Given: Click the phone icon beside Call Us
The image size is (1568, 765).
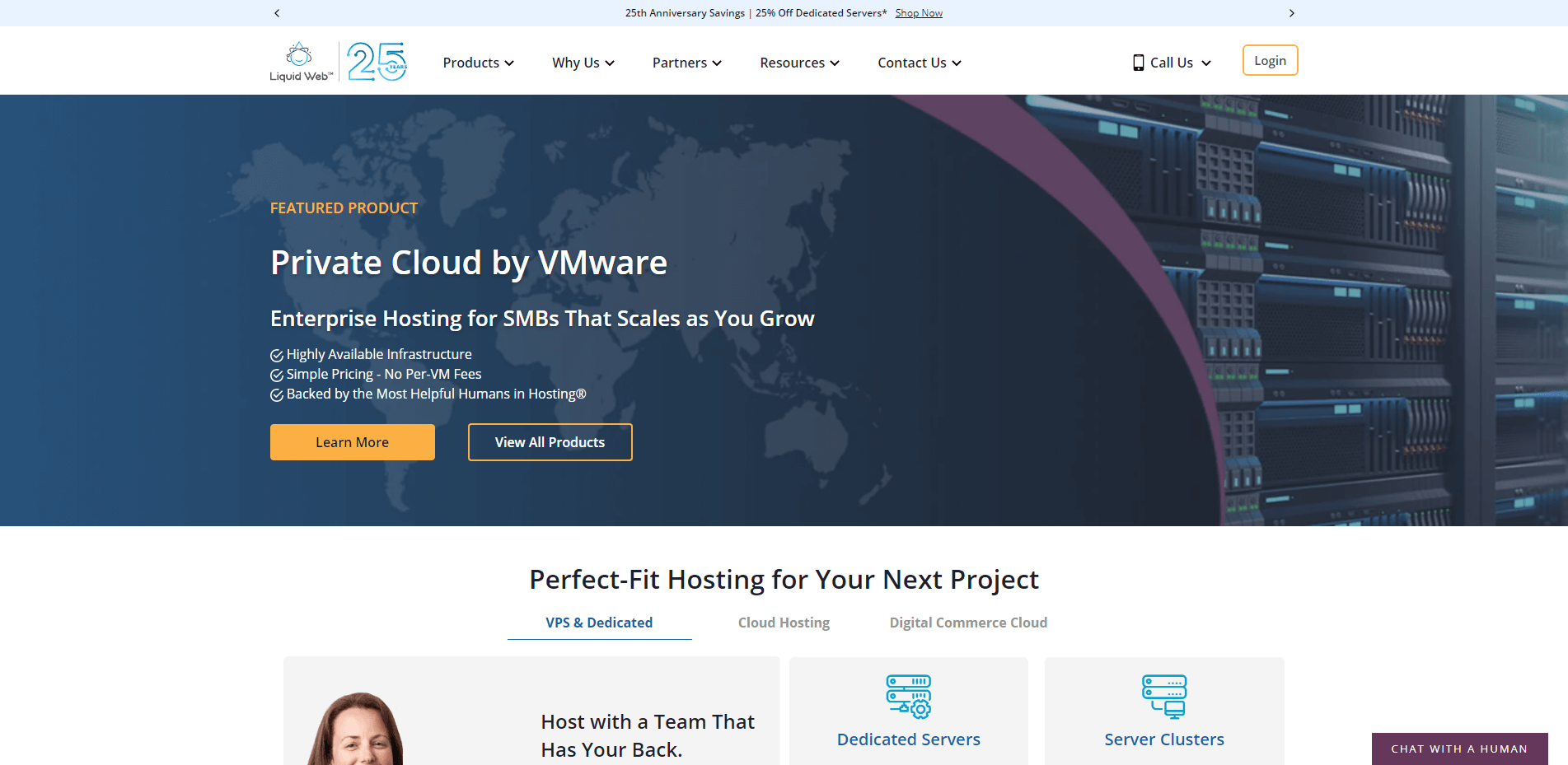Looking at the screenshot, I should pyautogui.click(x=1138, y=63).
